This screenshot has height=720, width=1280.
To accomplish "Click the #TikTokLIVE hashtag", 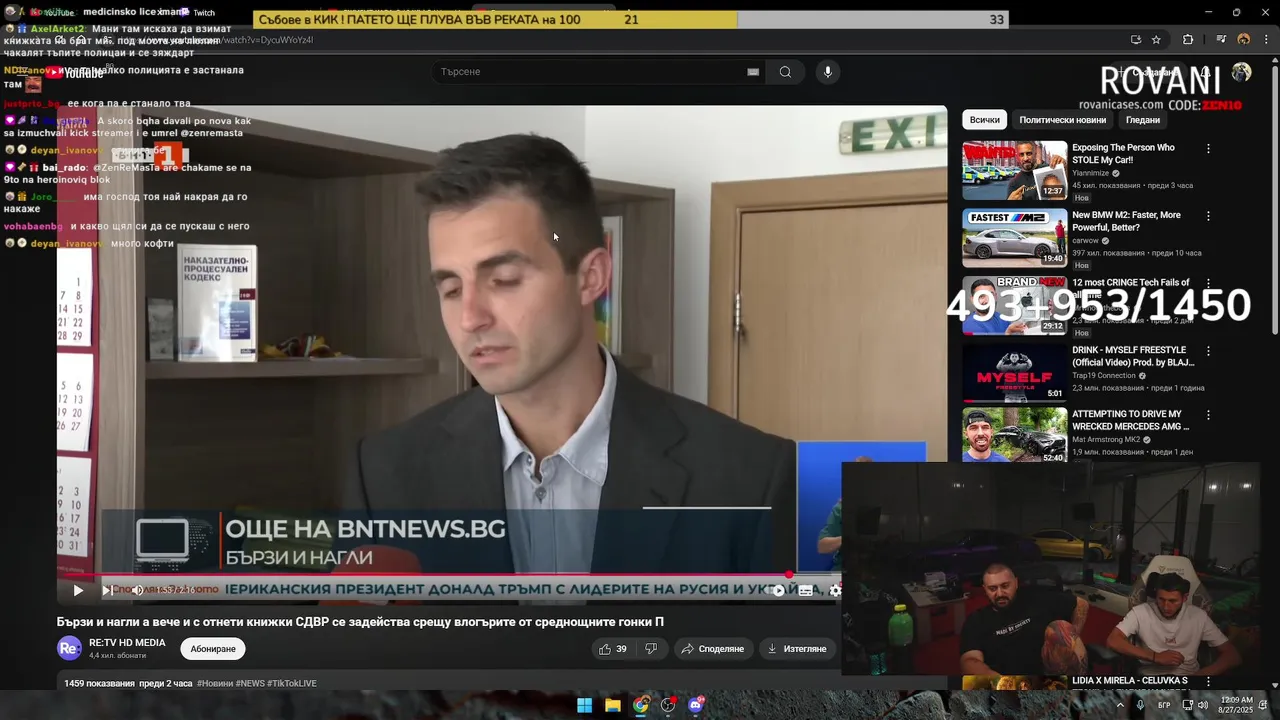I will [292, 684].
